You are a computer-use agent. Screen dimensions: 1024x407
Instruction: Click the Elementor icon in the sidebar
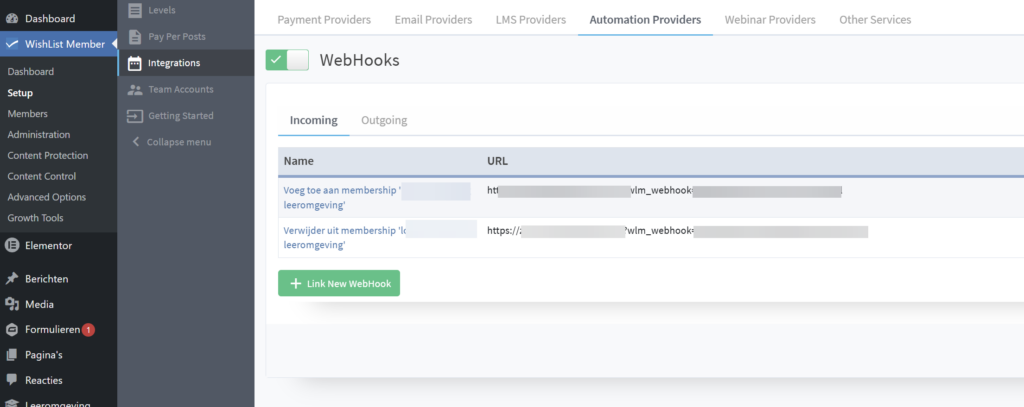(12, 245)
